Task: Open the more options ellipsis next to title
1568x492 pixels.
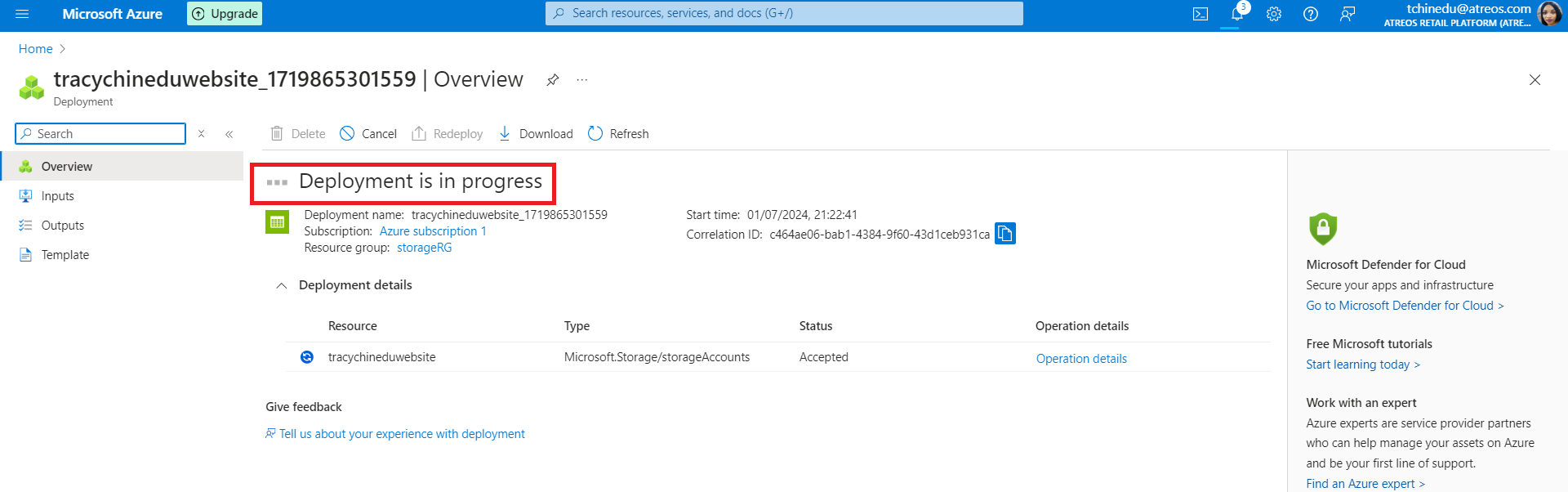Action: tap(582, 80)
